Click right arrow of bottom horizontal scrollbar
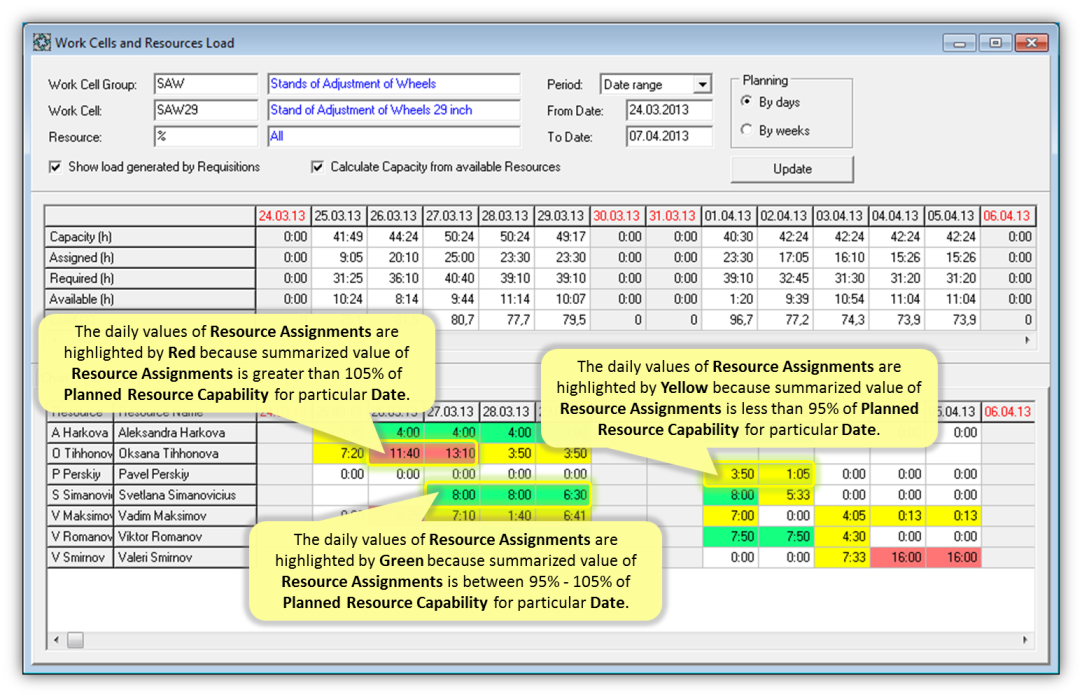This screenshot has height=697, width=1082. point(1025,640)
